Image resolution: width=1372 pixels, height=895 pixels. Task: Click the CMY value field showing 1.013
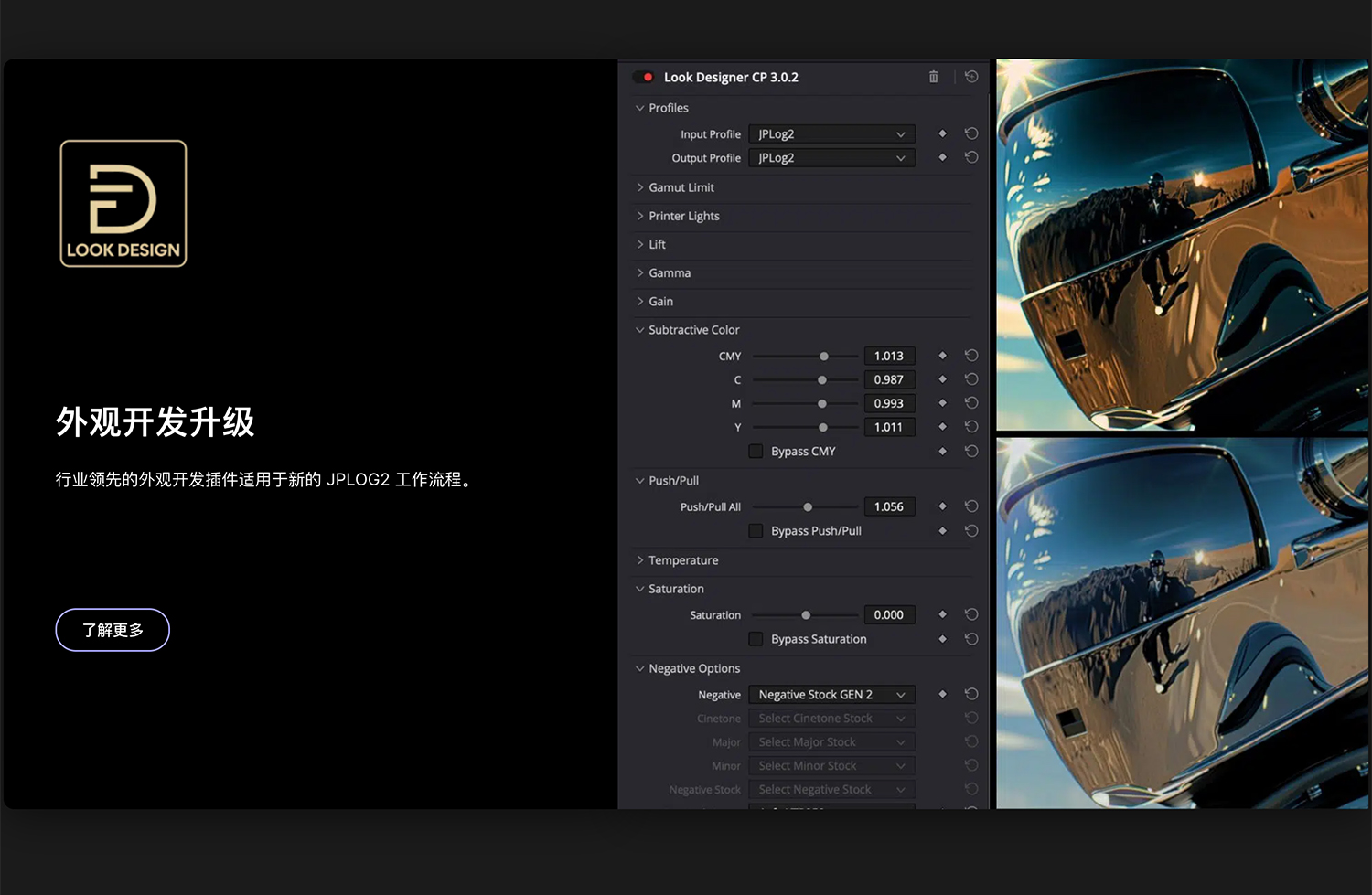(889, 356)
